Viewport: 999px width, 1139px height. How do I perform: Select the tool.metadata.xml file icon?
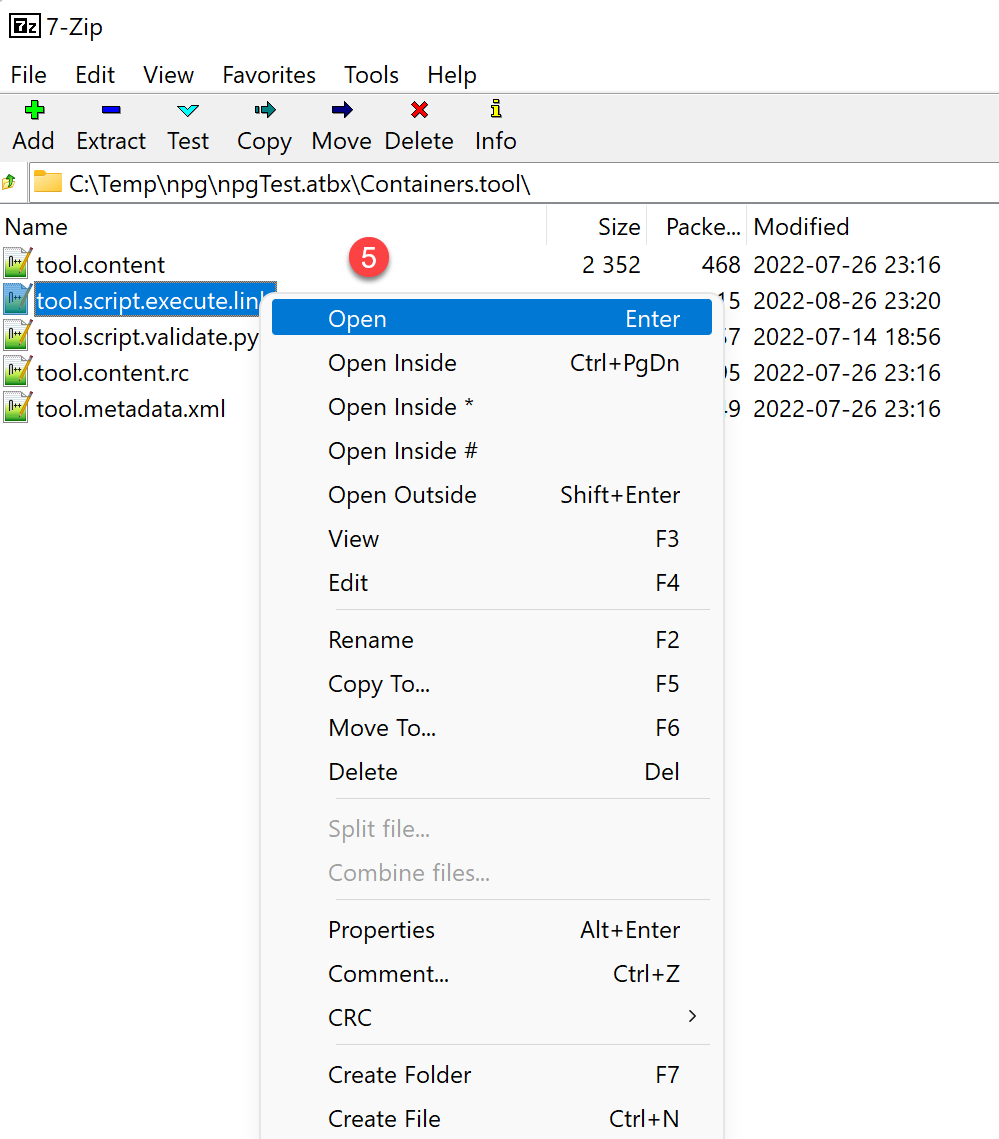click(x=17, y=408)
